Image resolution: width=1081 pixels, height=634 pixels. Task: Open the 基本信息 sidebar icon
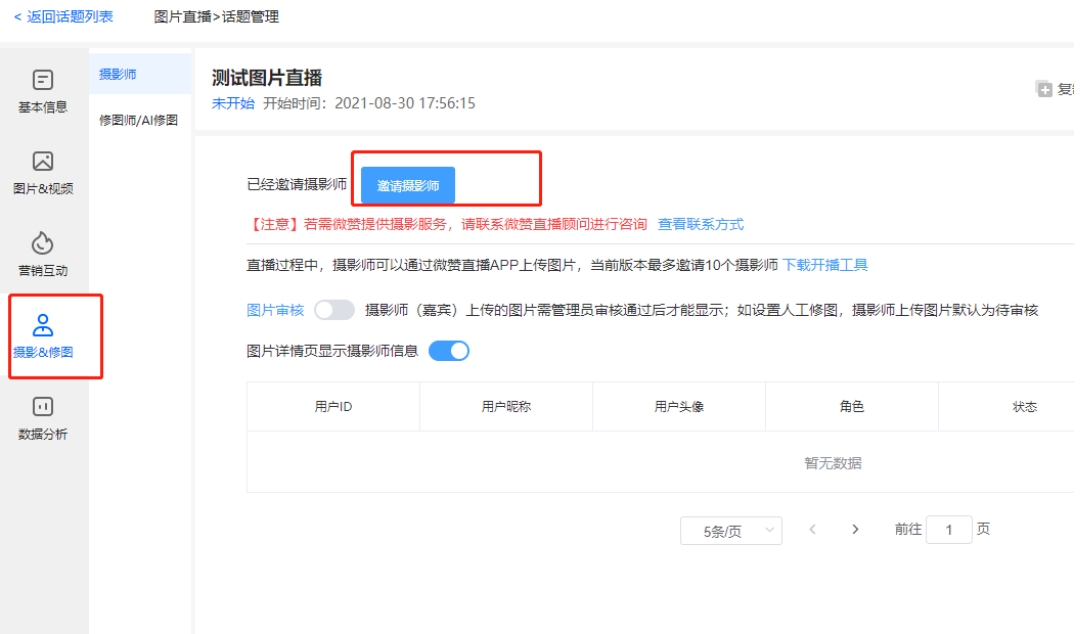point(43,80)
